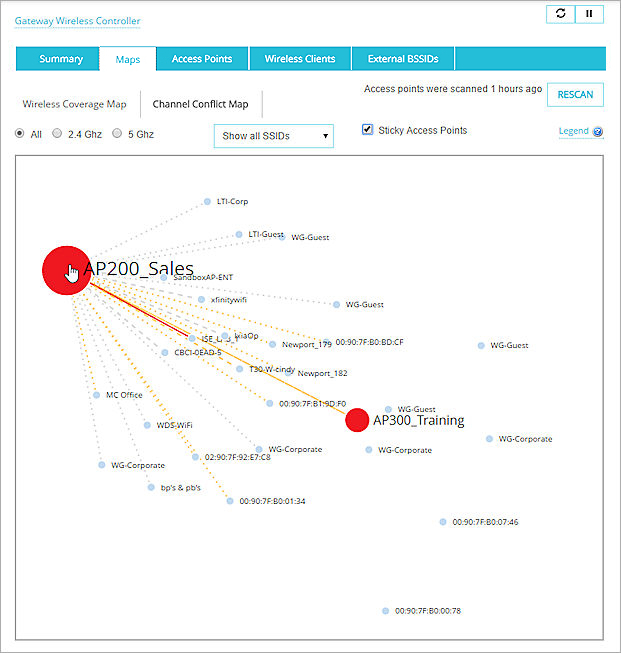Image resolution: width=621 pixels, height=653 pixels.
Task: Click the MC Office node dot
Action: click(x=97, y=395)
